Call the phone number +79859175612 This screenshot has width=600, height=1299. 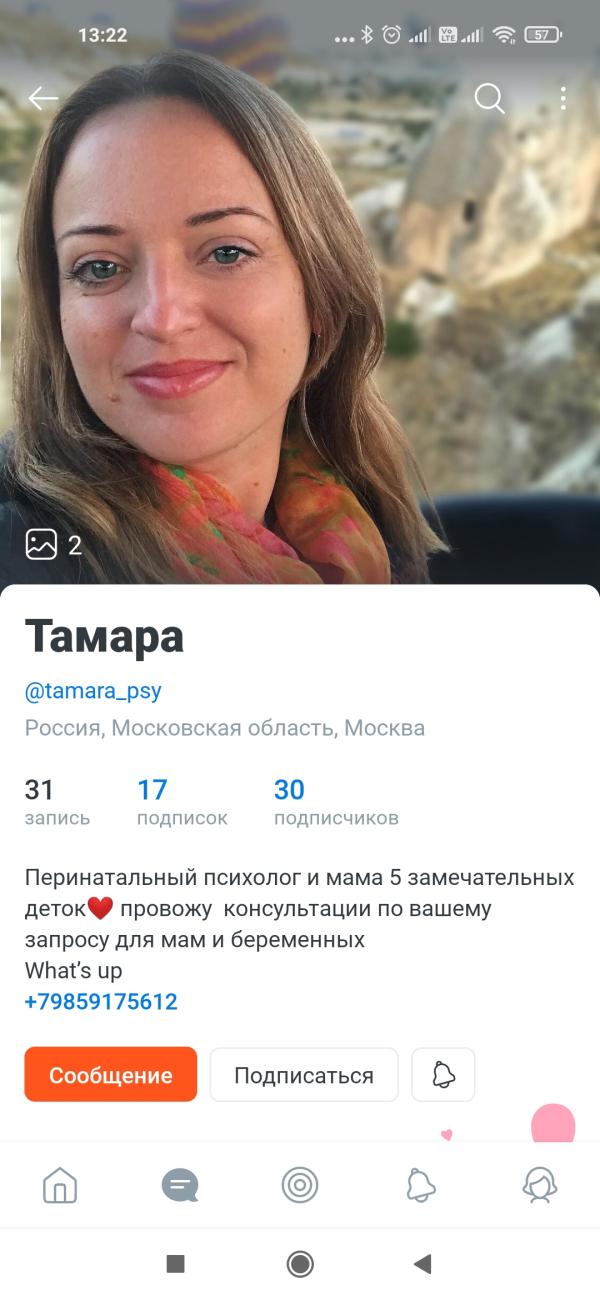101,1001
